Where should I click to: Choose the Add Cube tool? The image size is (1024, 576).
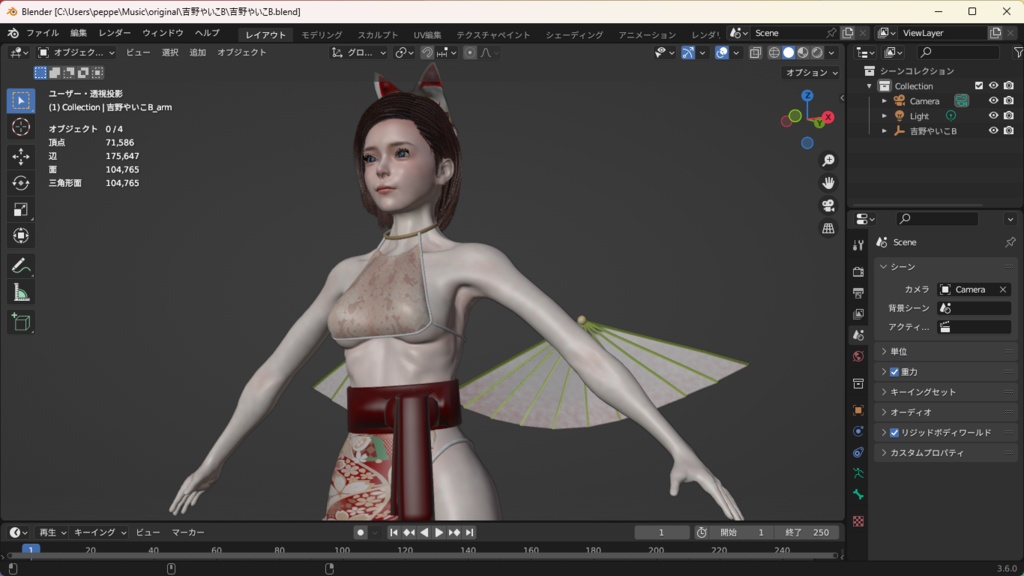[21, 322]
